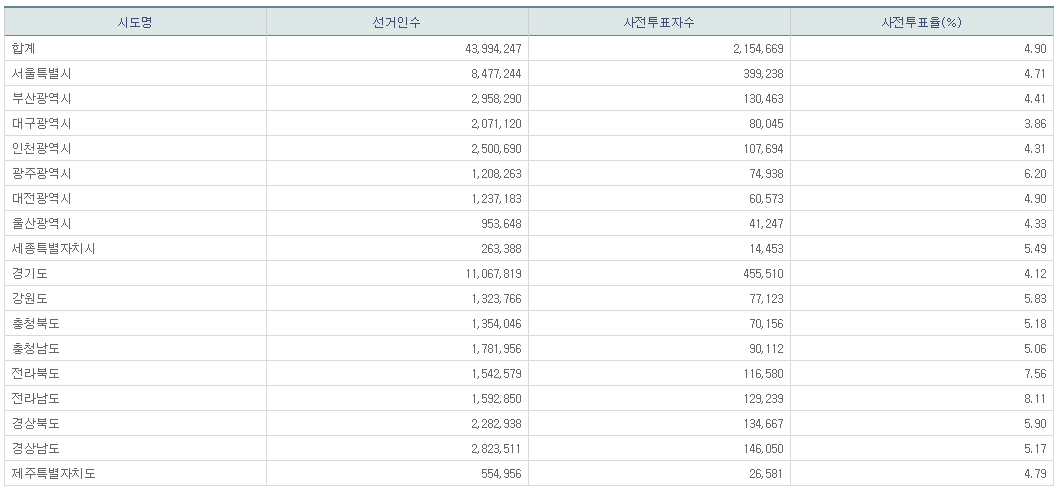Click the 부산광역시 row name

pos(41,98)
